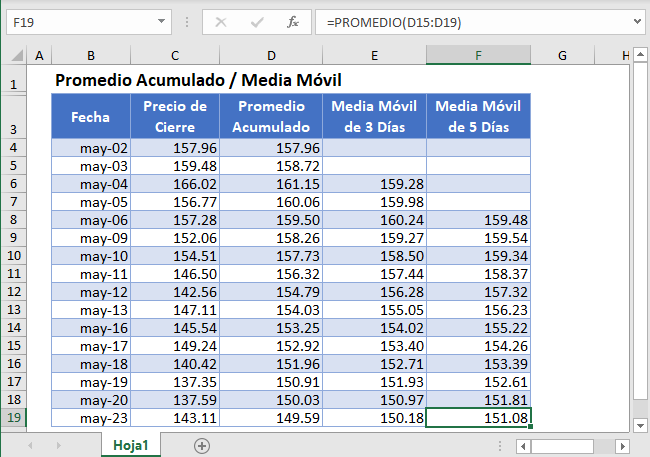650x457 pixels.
Task: Click the vertical scrollbar up arrow
Action: [640, 54]
